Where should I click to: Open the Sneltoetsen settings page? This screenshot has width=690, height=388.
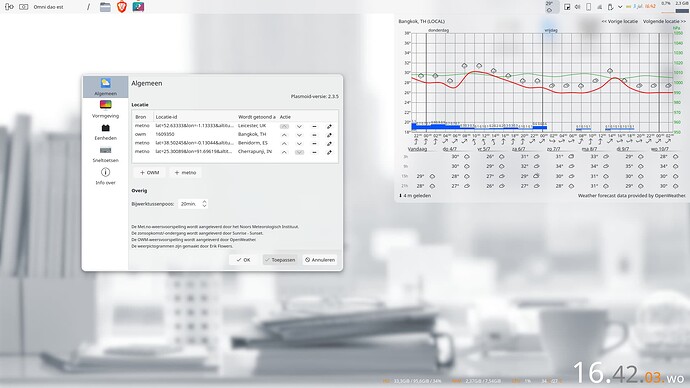click(105, 154)
